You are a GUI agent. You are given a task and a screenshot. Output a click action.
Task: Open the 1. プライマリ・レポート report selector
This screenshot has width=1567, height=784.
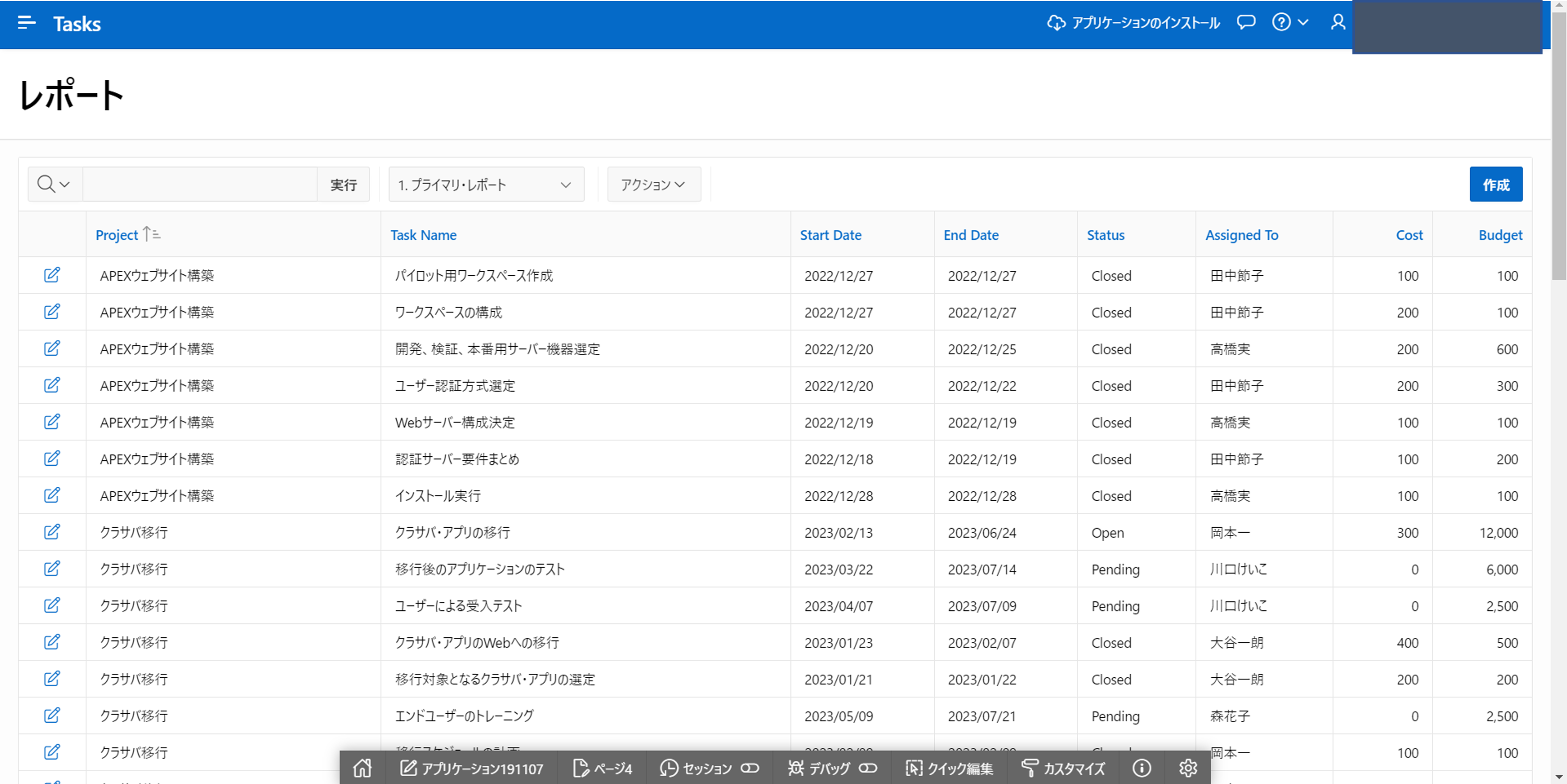(x=486, y=184)
